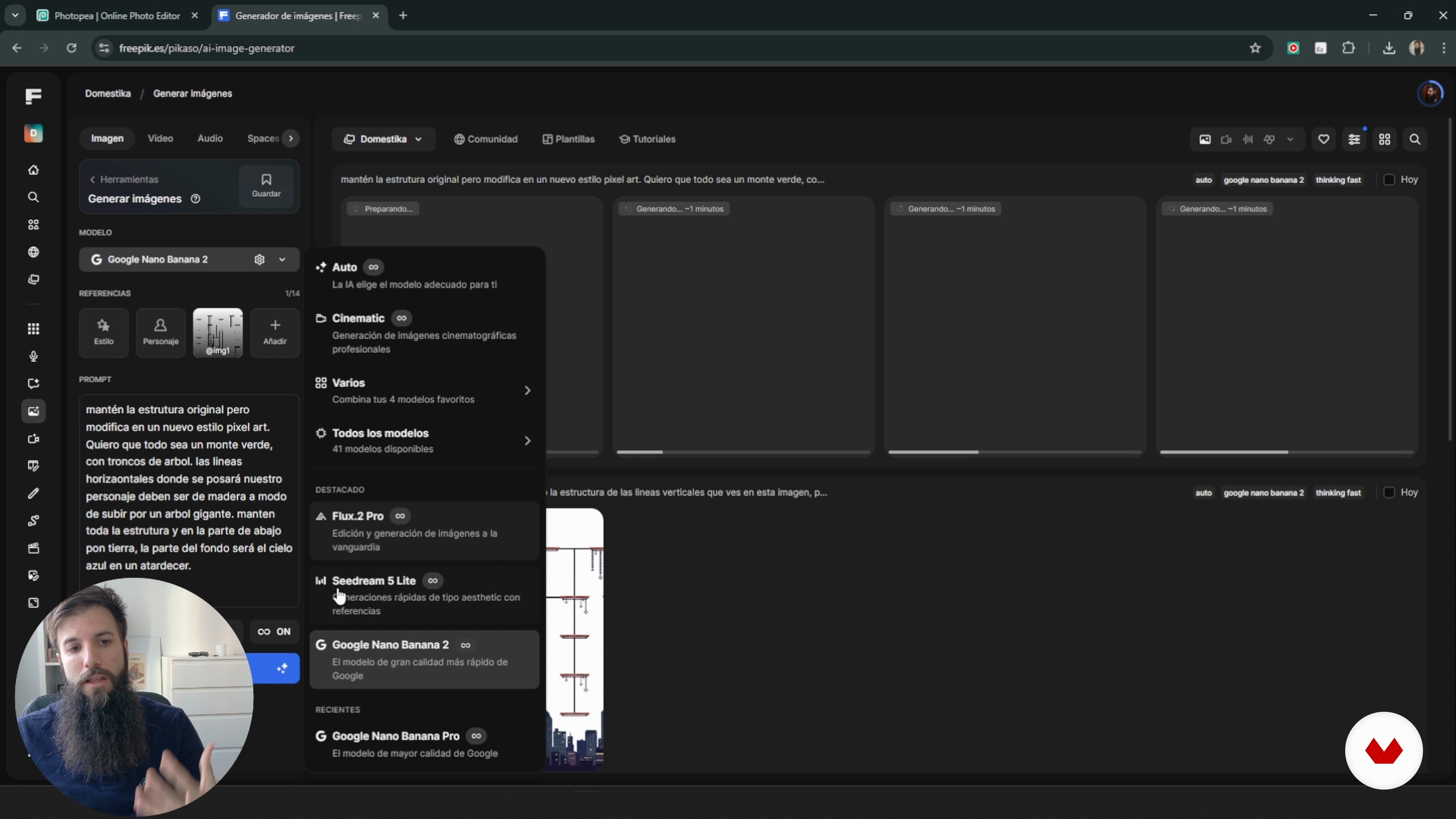
Task: Select the pencil tool in the sidebar
Action: pyautogui.click(x=33, y=493)
